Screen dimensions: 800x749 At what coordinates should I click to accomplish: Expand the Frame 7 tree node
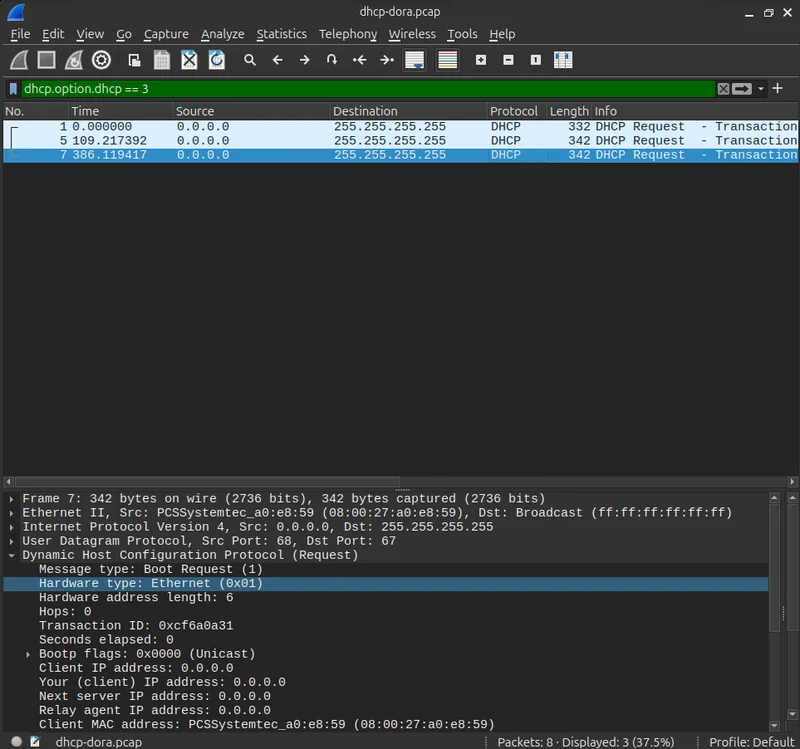coord(11,499)
